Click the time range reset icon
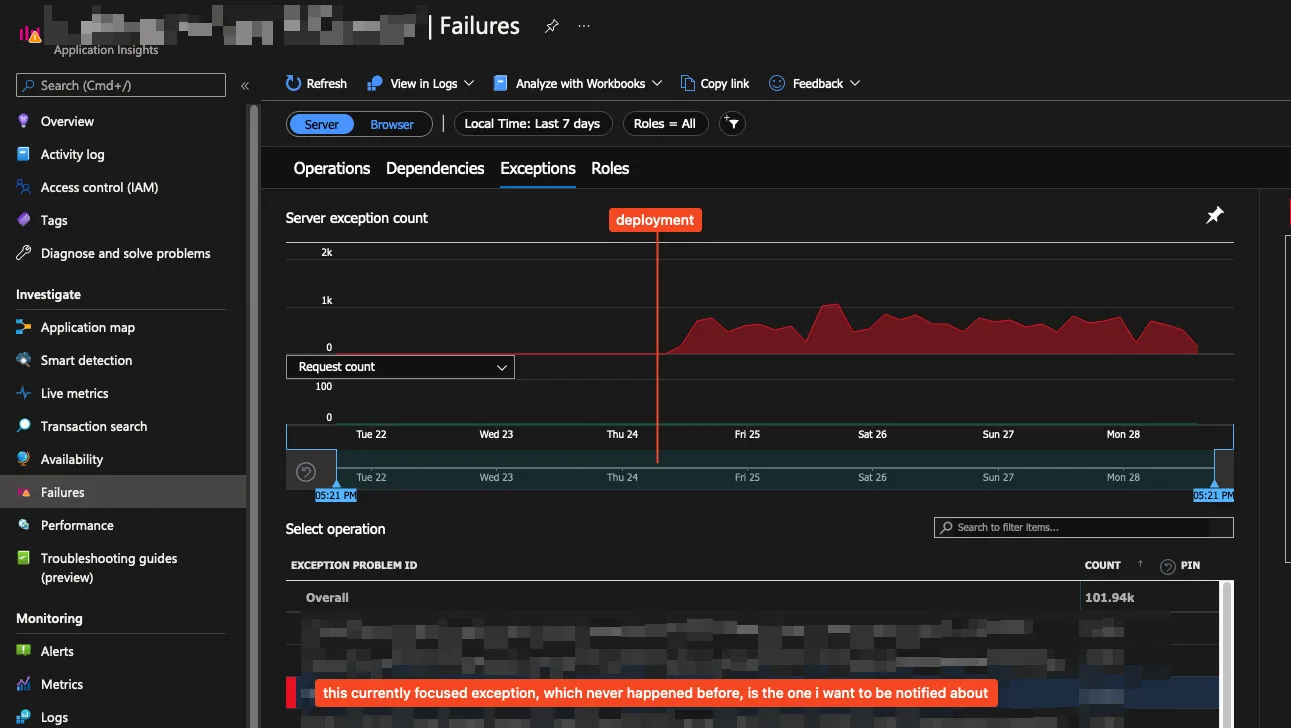The image size is (1291, 728). (307, 472)
